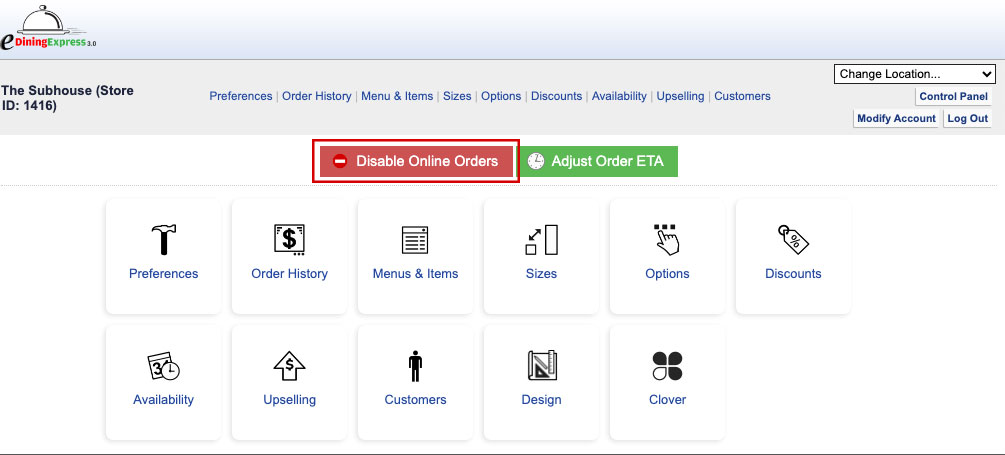
Task: Click the Adjust Order ETA button
Action: [597, 161]
